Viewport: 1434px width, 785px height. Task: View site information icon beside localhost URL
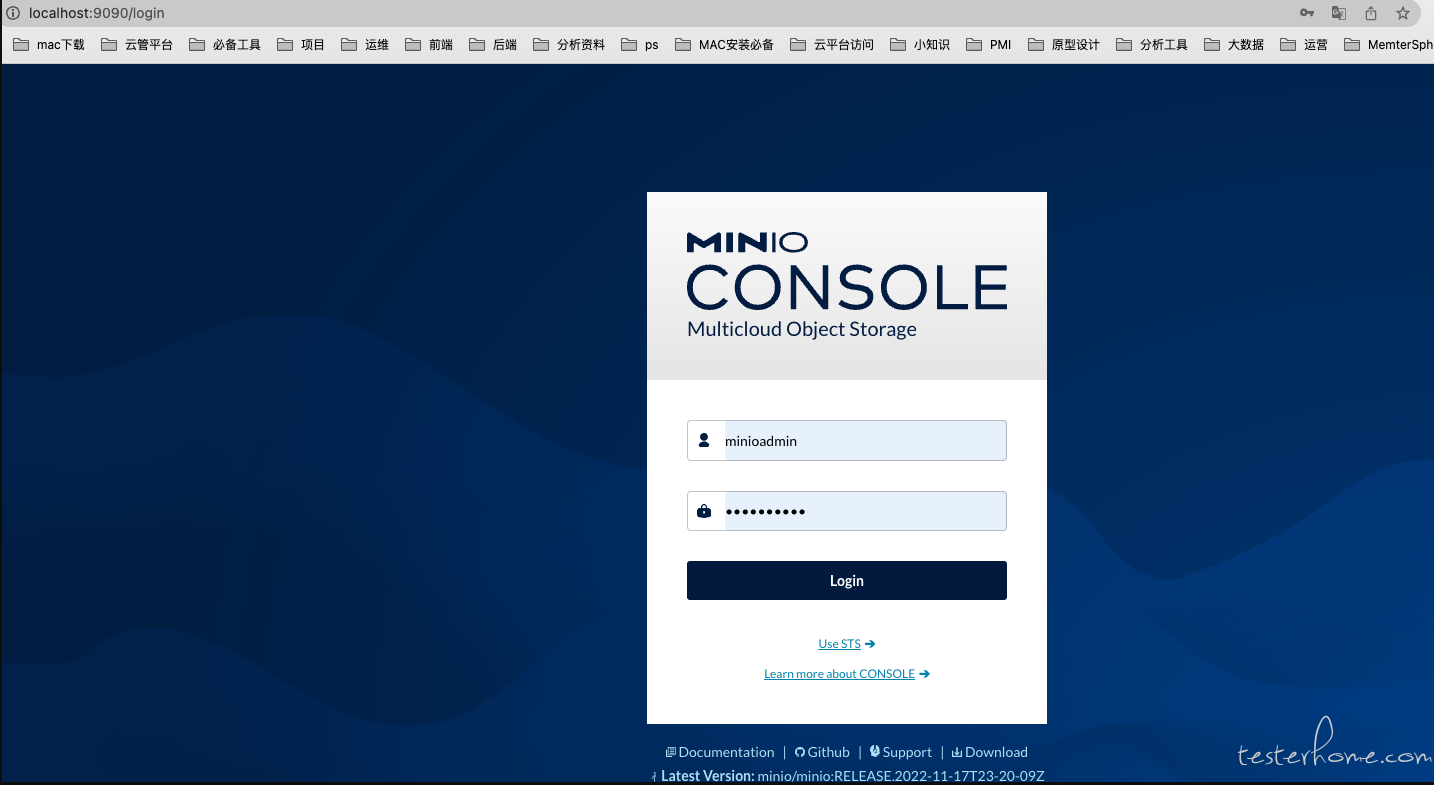click(x=13, y=13)
